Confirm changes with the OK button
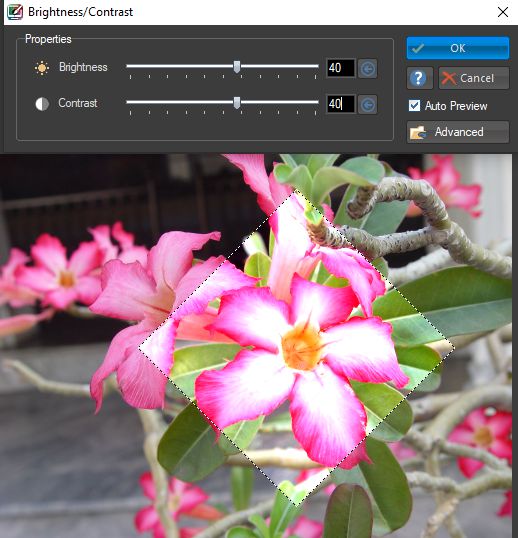This screenshot has width=518, height=538. pos(458,48)
